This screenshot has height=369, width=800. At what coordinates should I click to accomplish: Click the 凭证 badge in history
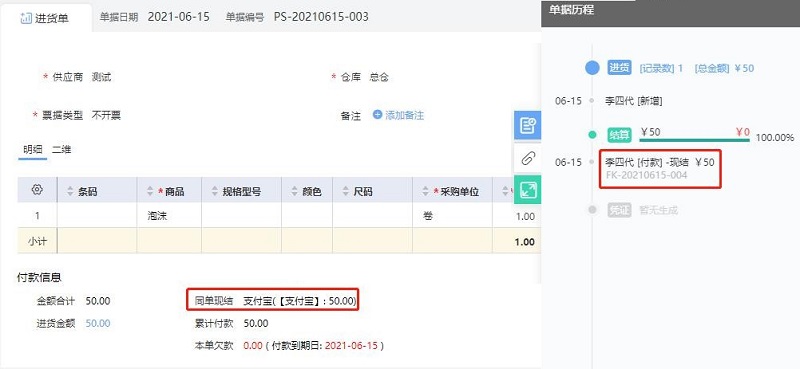pos(619,210)
